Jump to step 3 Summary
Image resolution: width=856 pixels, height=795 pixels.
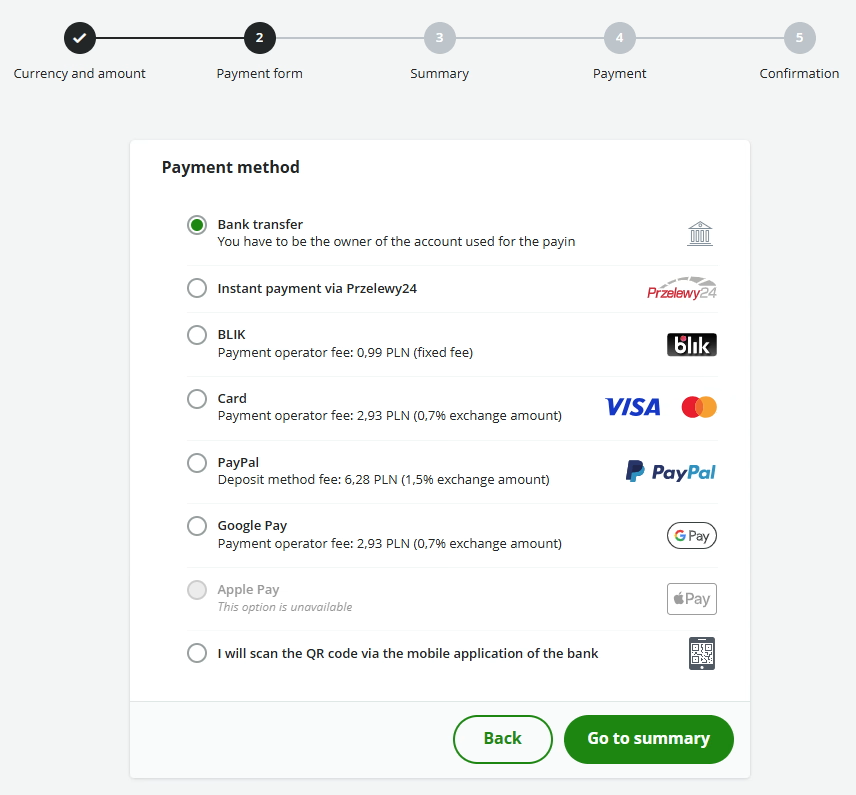click(439, 39)
